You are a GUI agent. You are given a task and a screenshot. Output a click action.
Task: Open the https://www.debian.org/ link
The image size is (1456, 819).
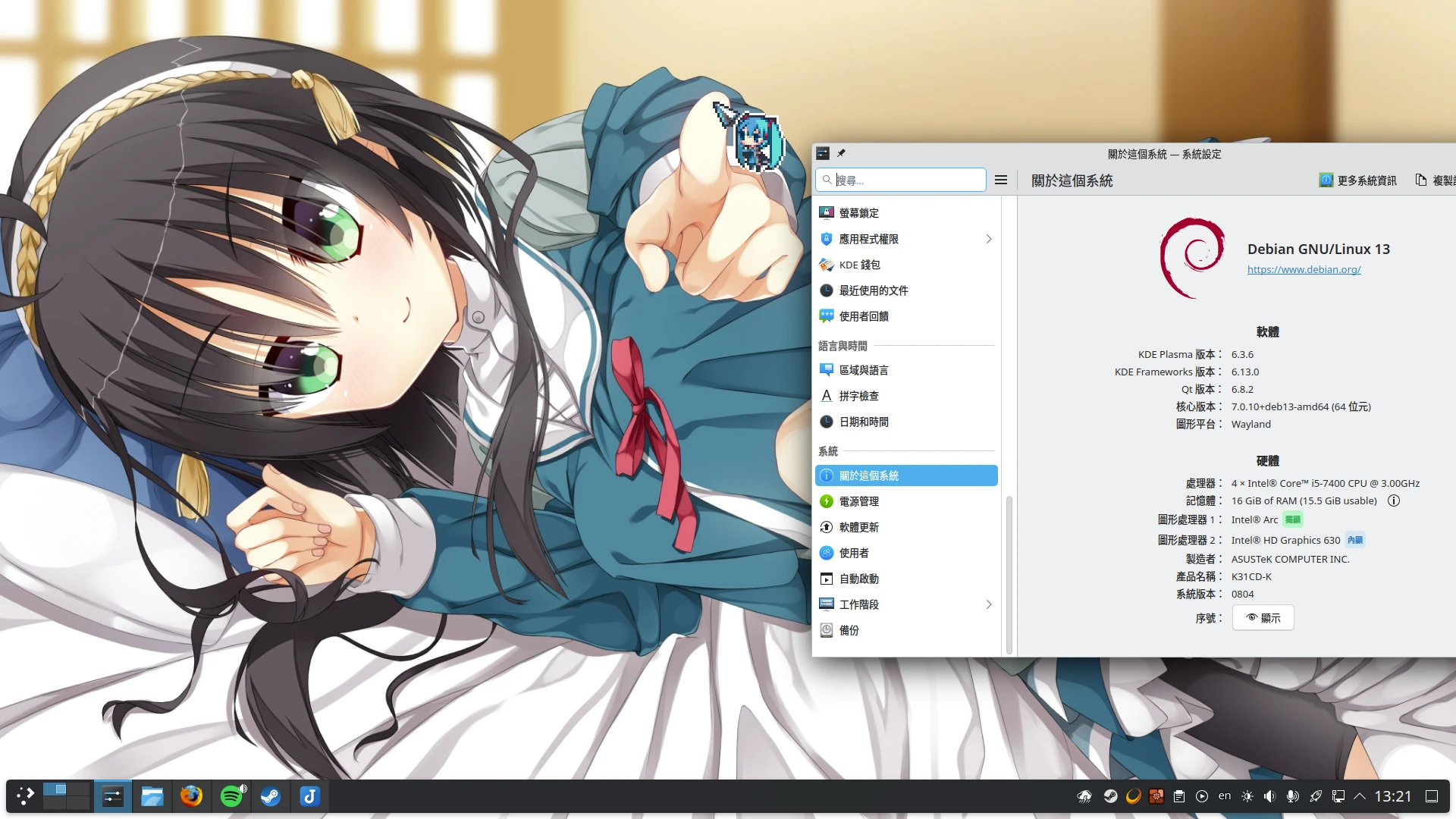pos(1304,269)
